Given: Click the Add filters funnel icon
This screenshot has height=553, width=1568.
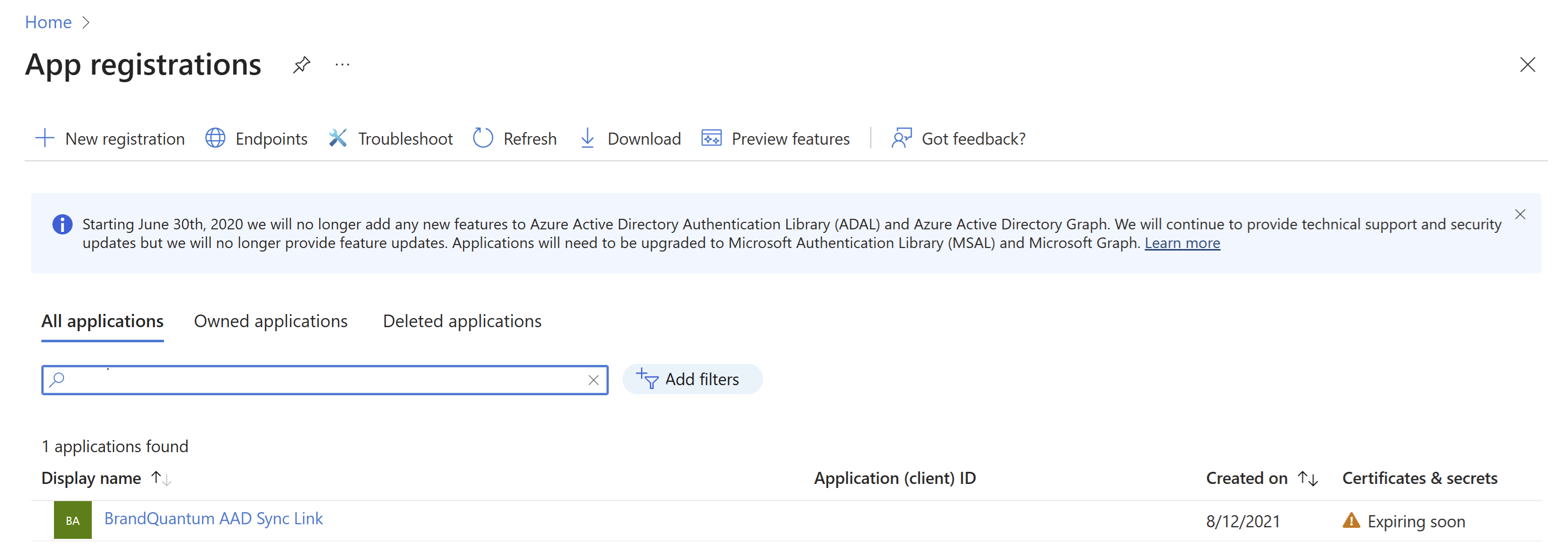Looking at the screenshot, I should point(647,379).
